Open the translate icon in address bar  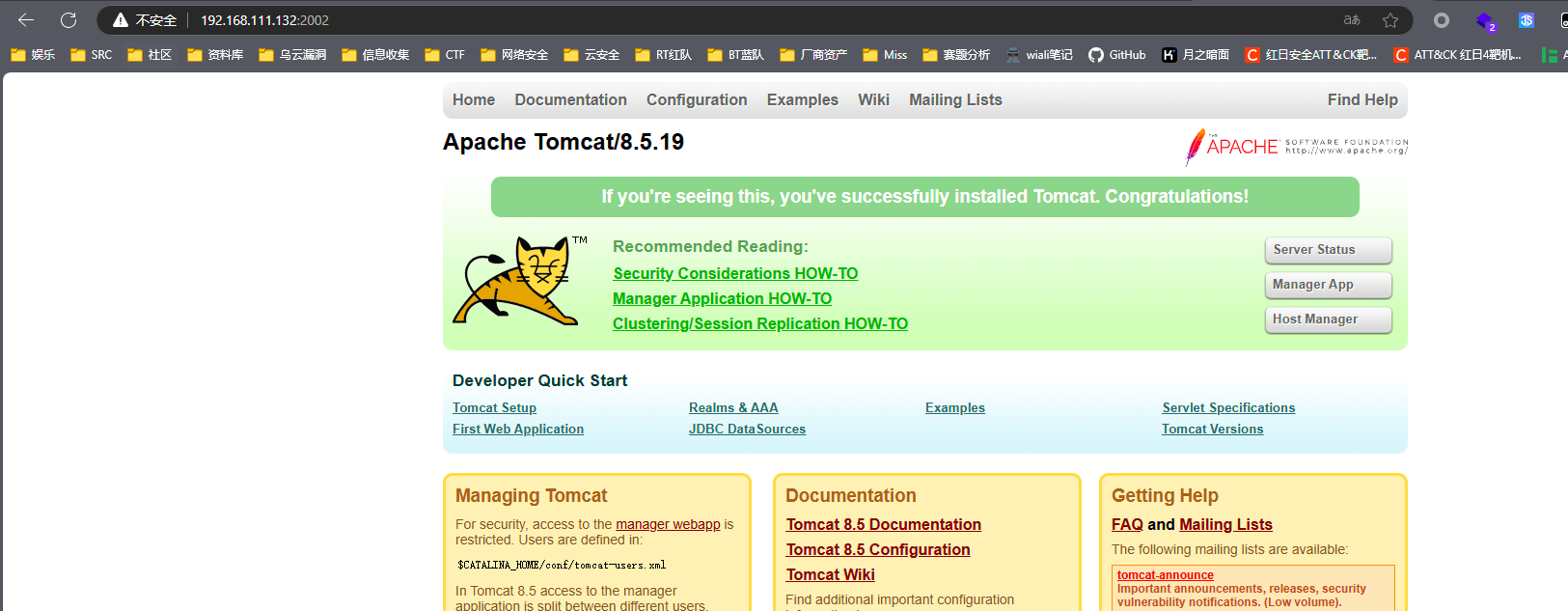1352,20
